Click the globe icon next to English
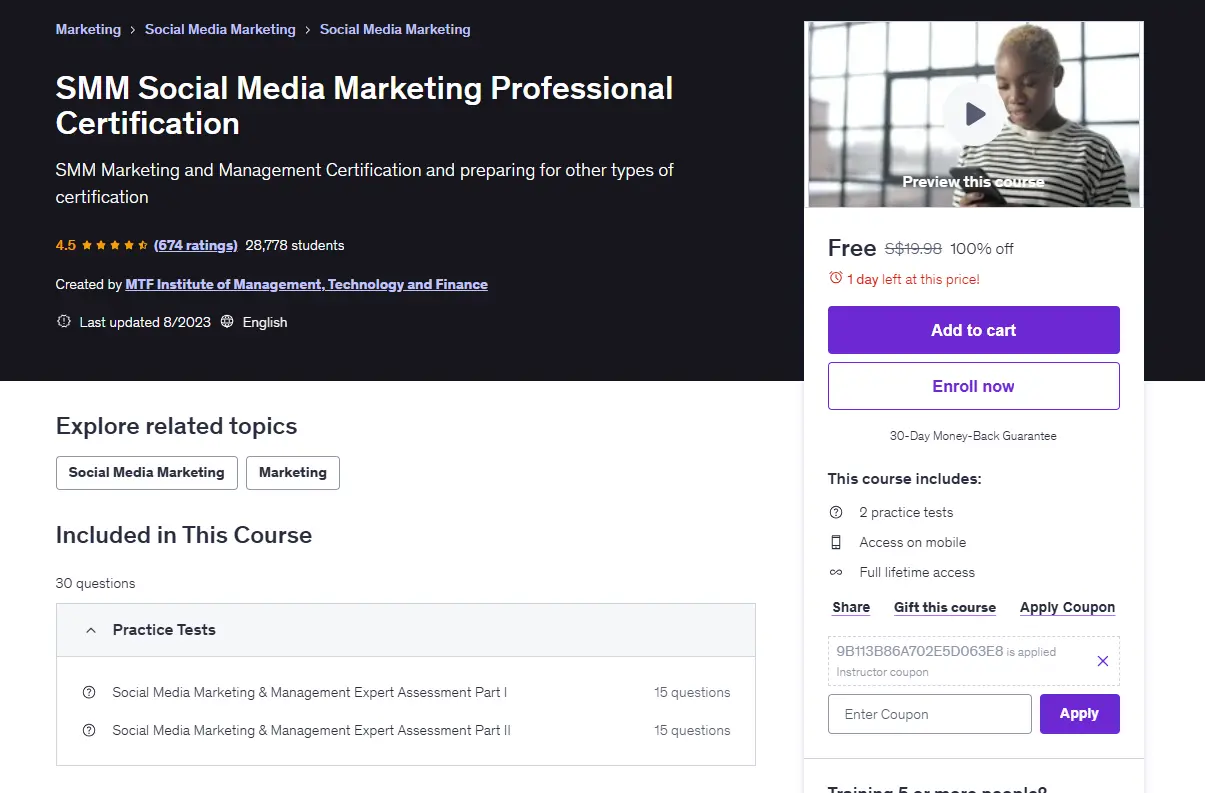The image size is (1205, 793). click(x=227, y=322)
